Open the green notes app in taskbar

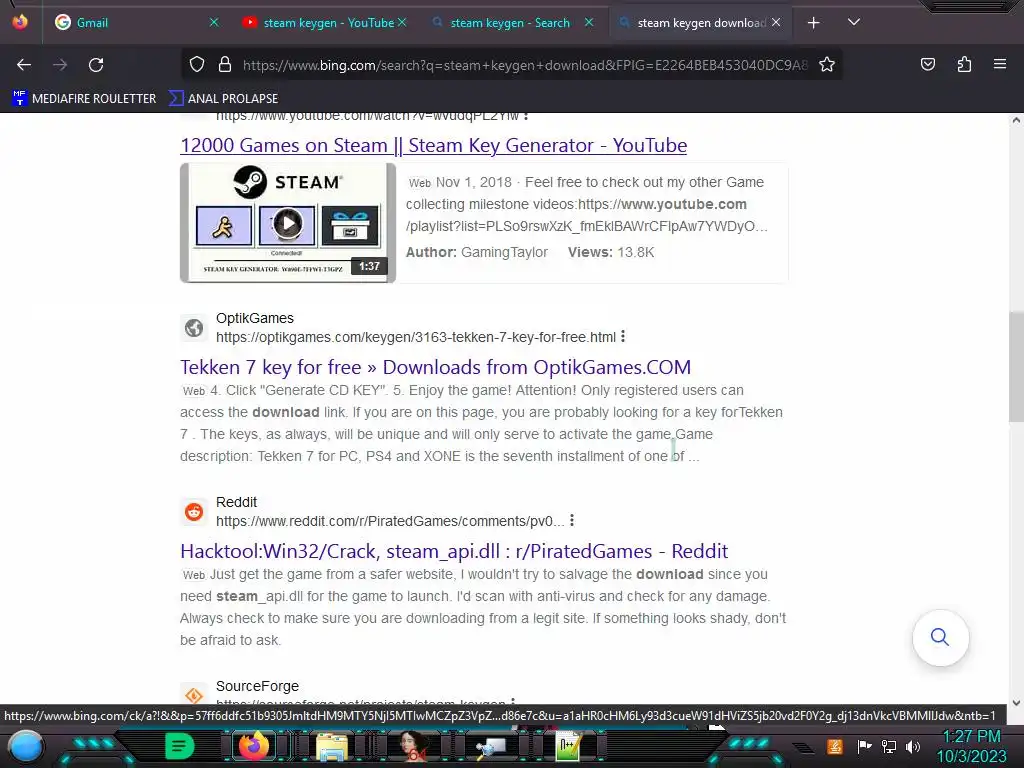(x=179, y=746)
